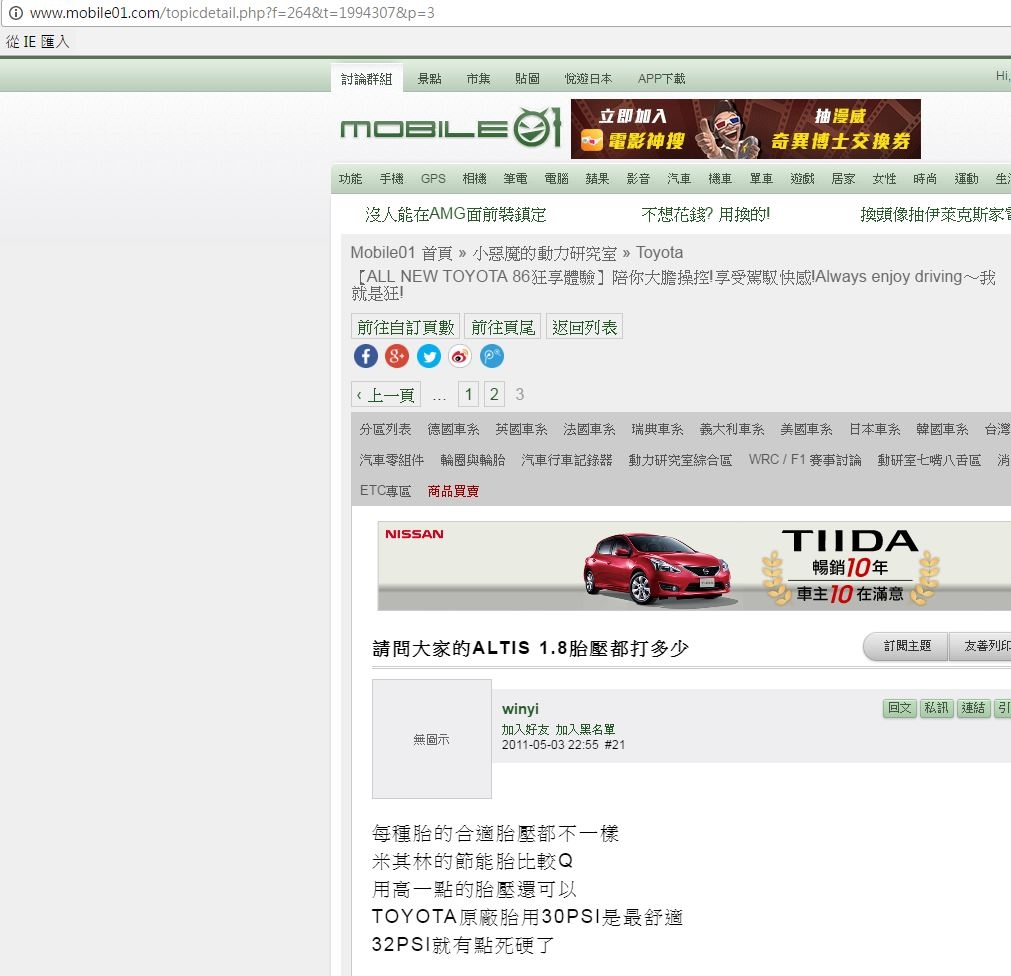Open the 手機 category
Viewport: 1011px width, 976px height.
pyautogui.click(x=391, y=179)
